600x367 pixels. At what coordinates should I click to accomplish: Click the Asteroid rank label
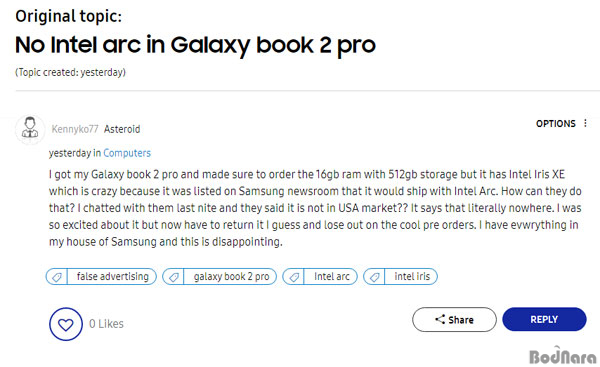tap(122, 129)
